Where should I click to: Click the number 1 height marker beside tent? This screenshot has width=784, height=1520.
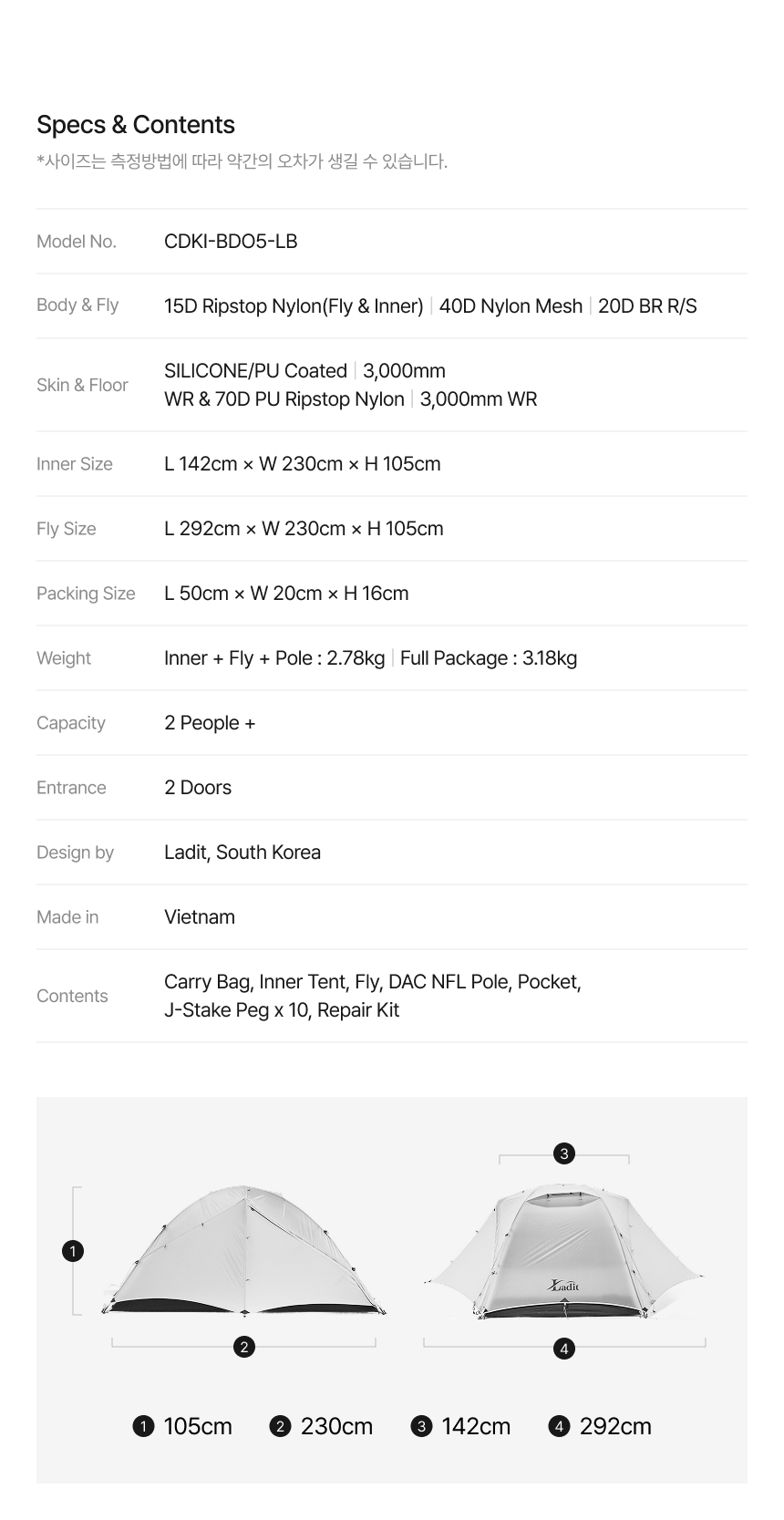coord(73,1251)
